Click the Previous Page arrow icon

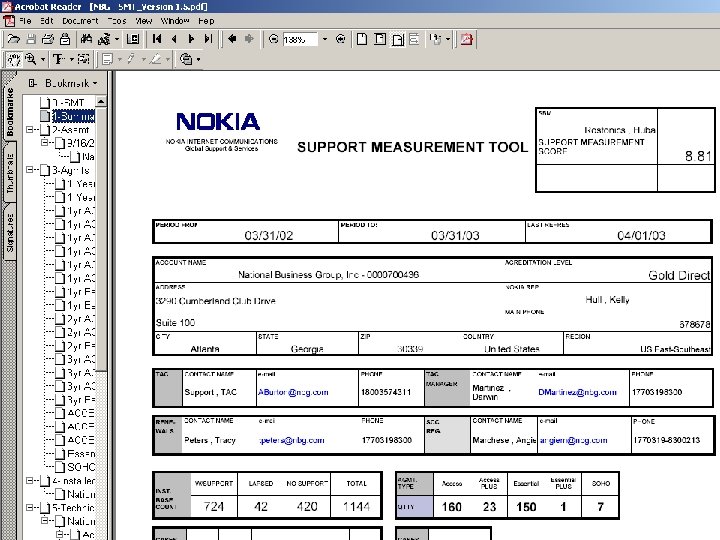[x=174, y=39]
